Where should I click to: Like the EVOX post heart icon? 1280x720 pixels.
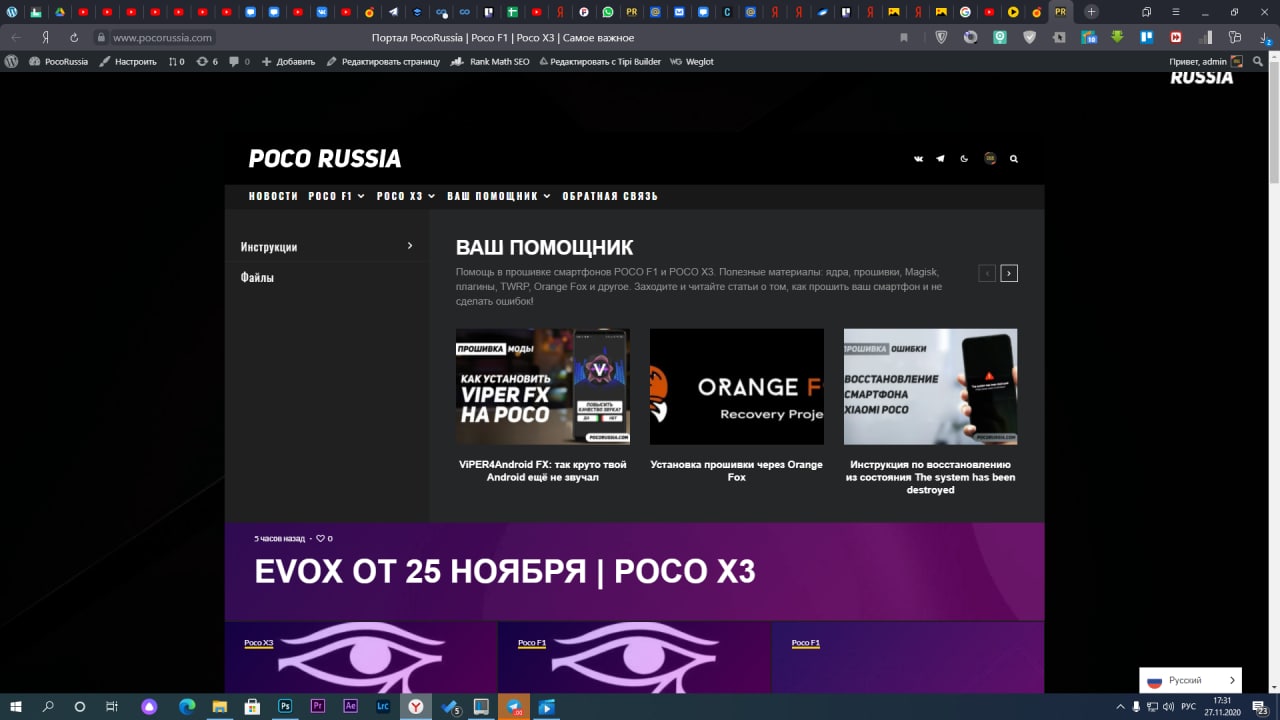pos(321,538)
